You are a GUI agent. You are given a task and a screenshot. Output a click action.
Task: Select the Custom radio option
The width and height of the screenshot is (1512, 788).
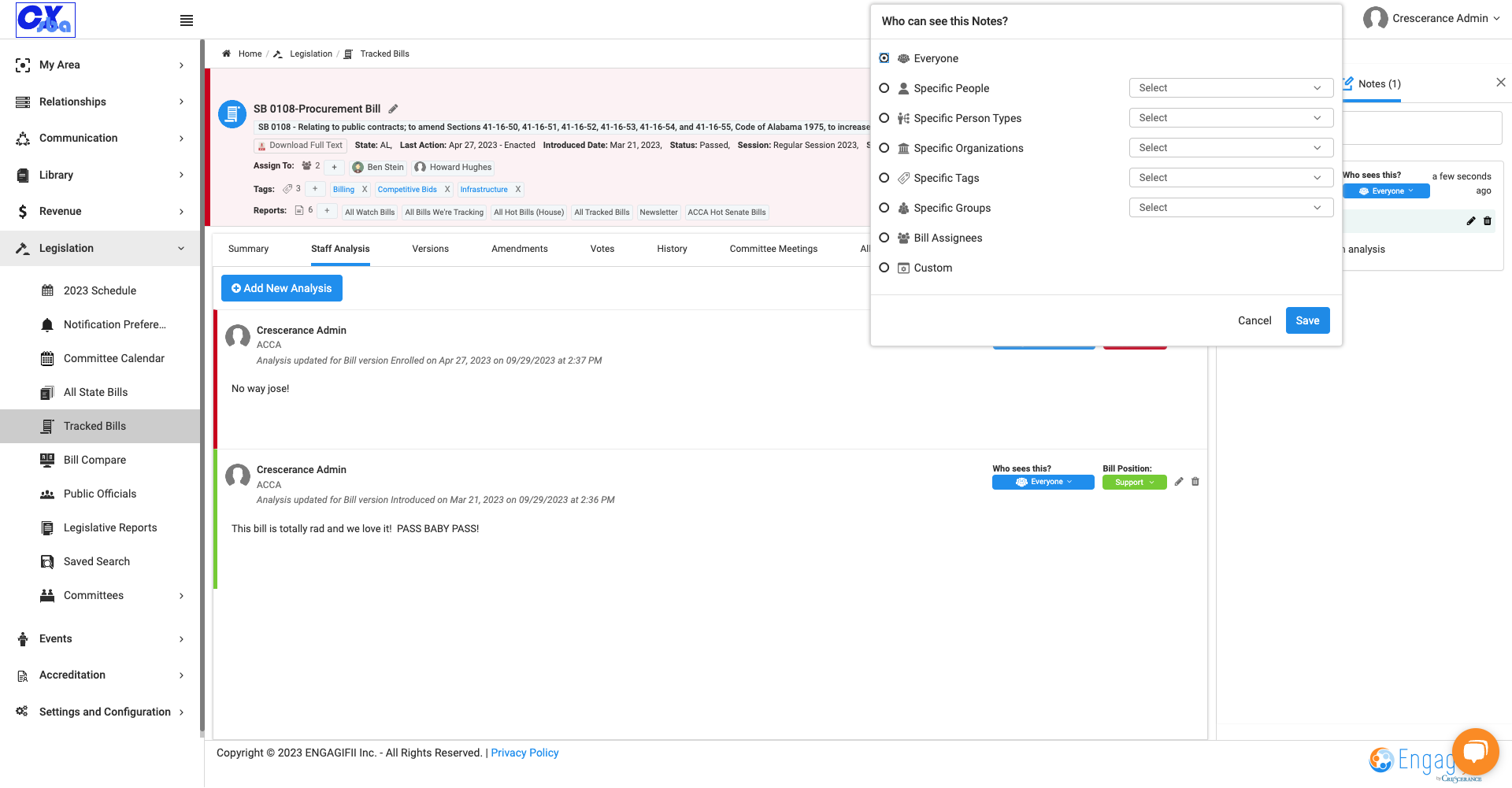pyautogui.click(x=884, y=268)
